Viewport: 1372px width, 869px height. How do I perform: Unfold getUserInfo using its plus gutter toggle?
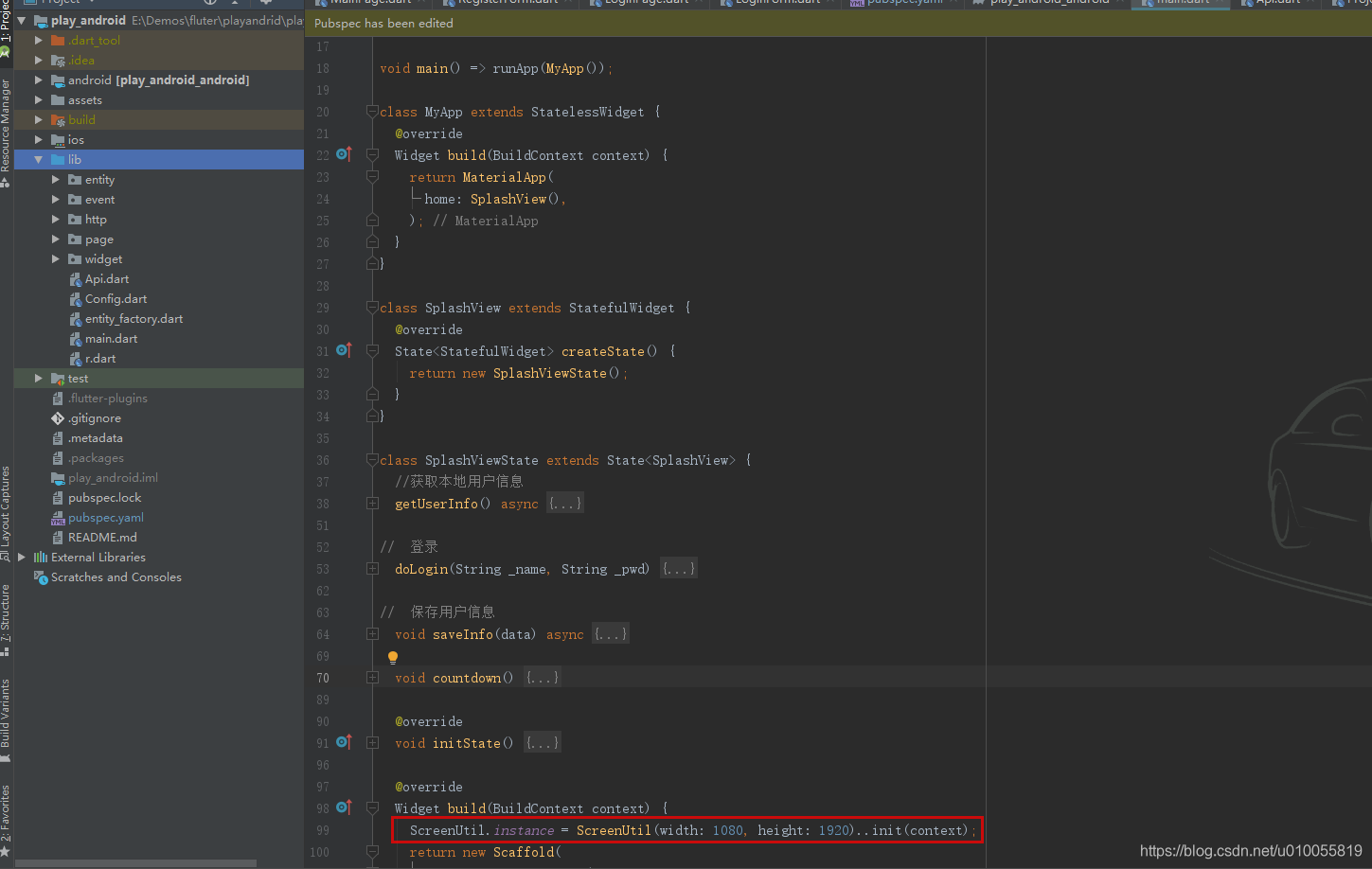[x=372, y=504]
